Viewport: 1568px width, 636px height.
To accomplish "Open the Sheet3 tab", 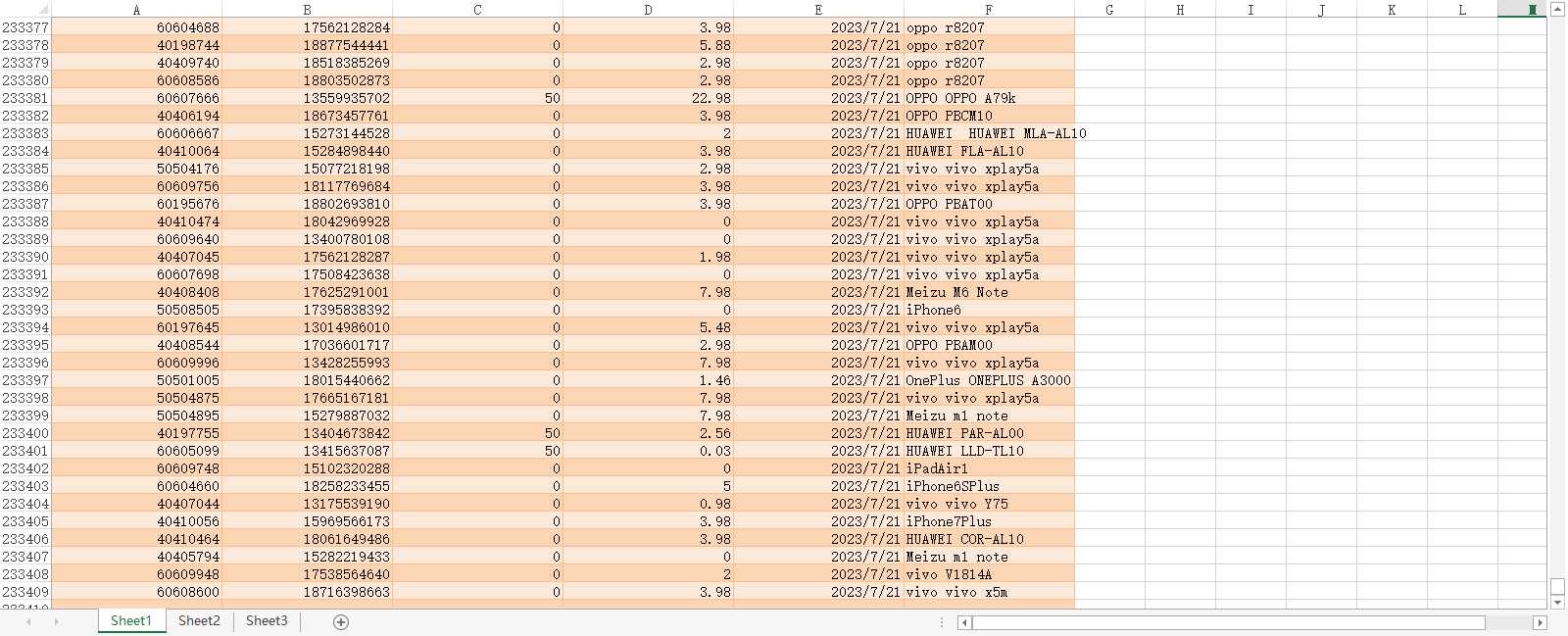I will [267, 621].
